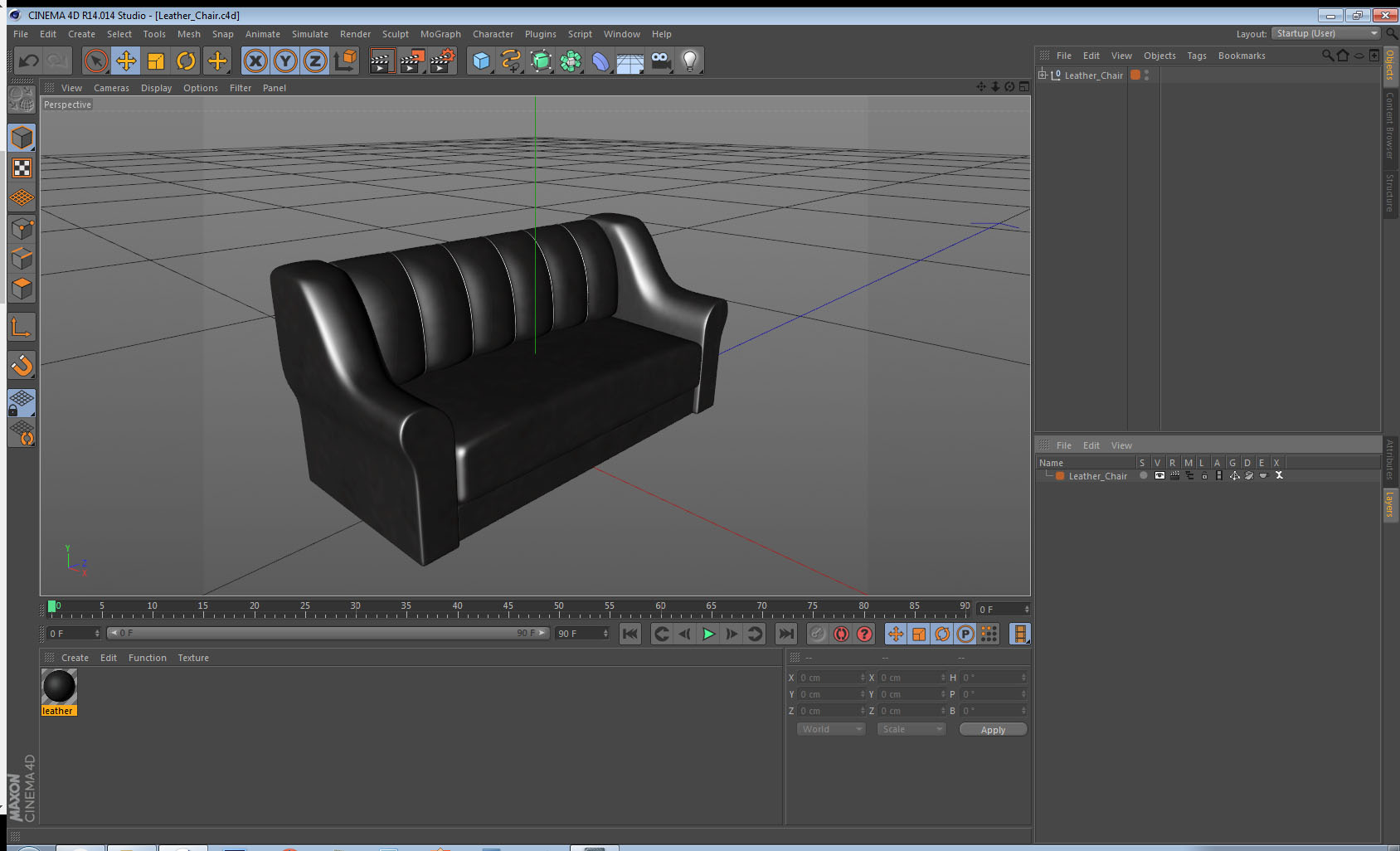
Task: Toggle Leather_Chair layer solo dot
Action: click(x=1143, y=475)
